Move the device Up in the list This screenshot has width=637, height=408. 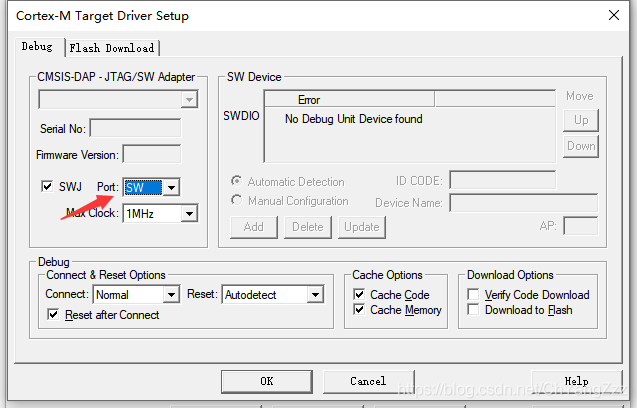pos(581,120)
